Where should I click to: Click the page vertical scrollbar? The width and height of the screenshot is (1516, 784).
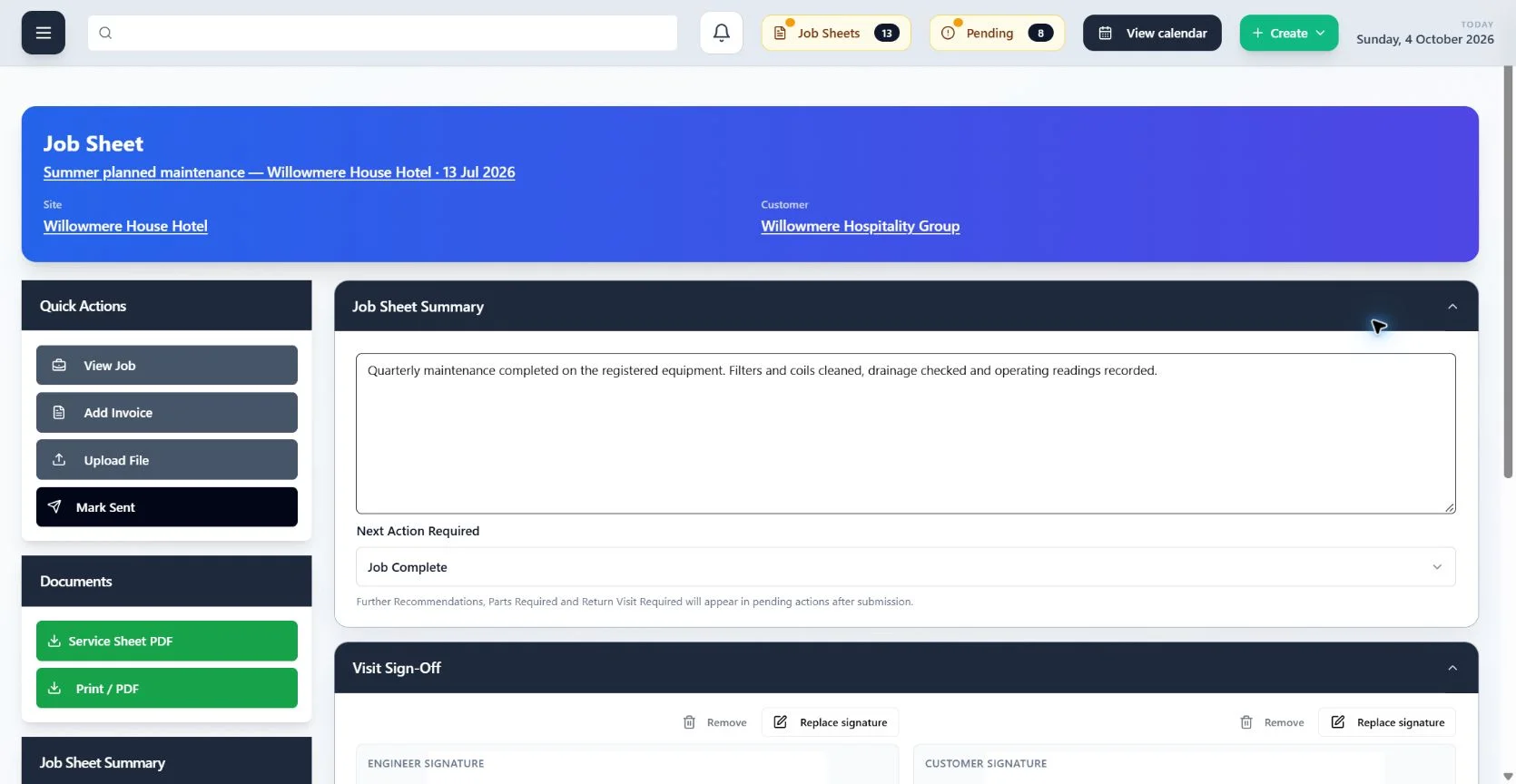tap(1509, 272)
